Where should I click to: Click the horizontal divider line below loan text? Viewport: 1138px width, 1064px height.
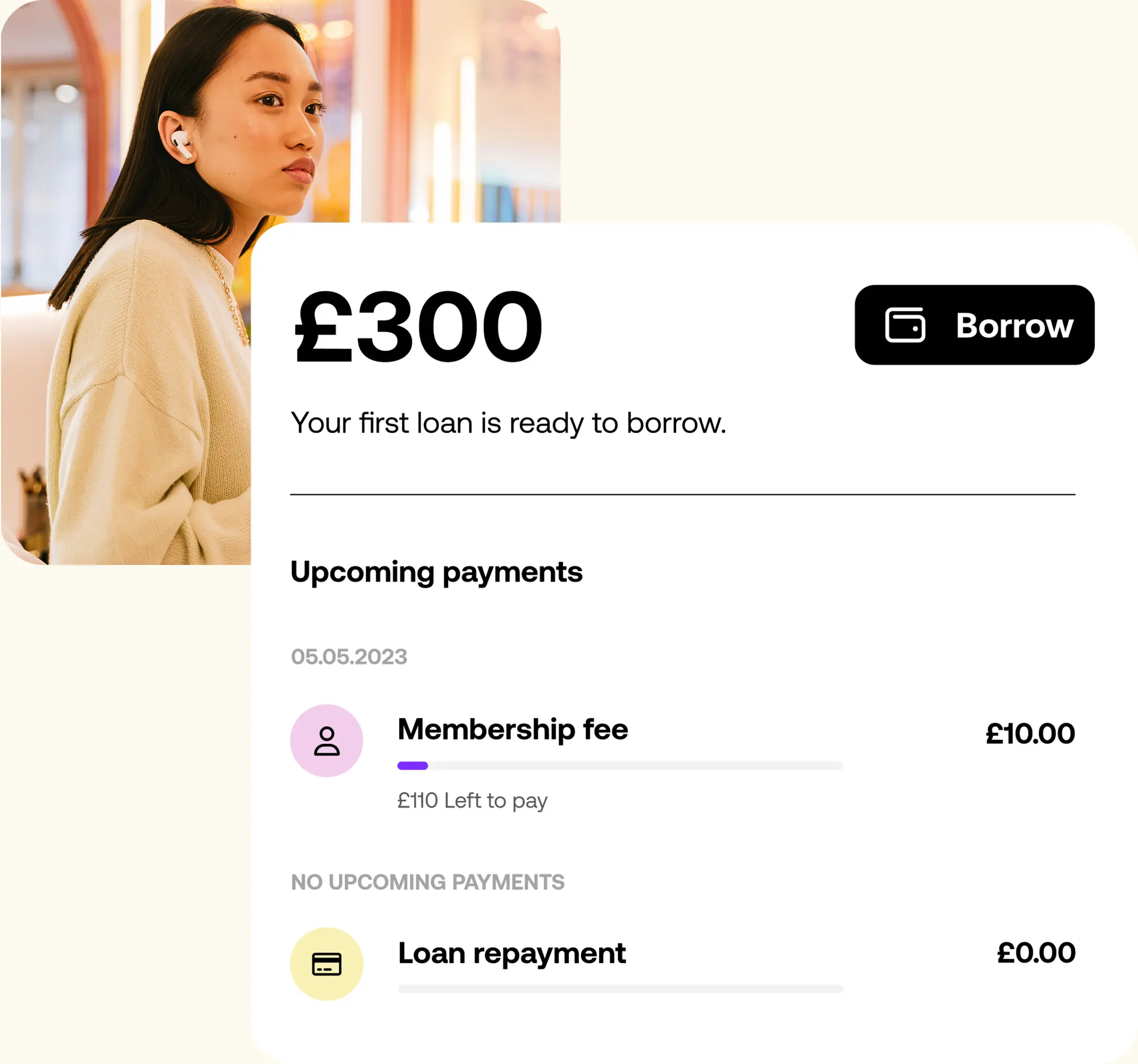coord(682,494)
